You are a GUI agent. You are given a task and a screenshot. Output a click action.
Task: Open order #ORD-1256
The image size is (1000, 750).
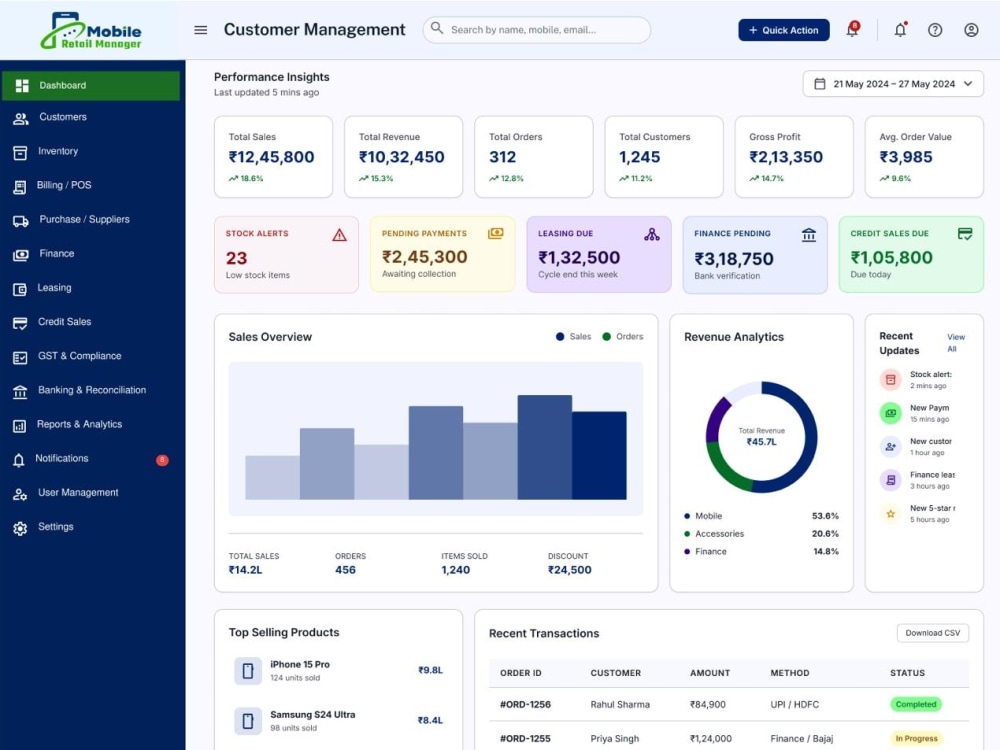pos(525,705)
